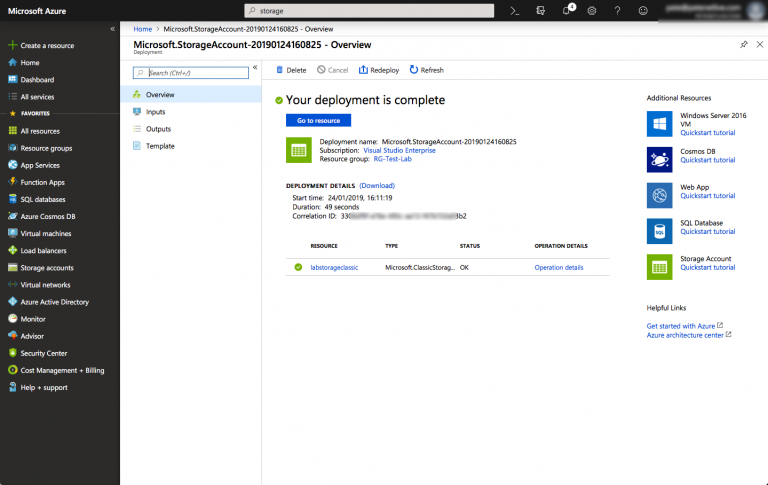Click the deployment menu search field

tap(191, 73)
